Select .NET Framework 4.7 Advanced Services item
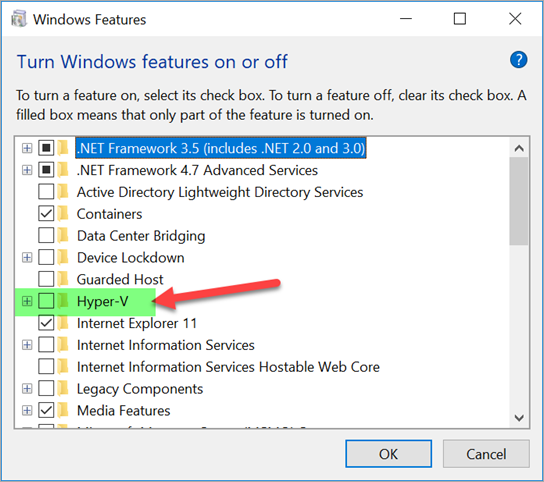The image size is (544, 482). click(x=197, y=170)
